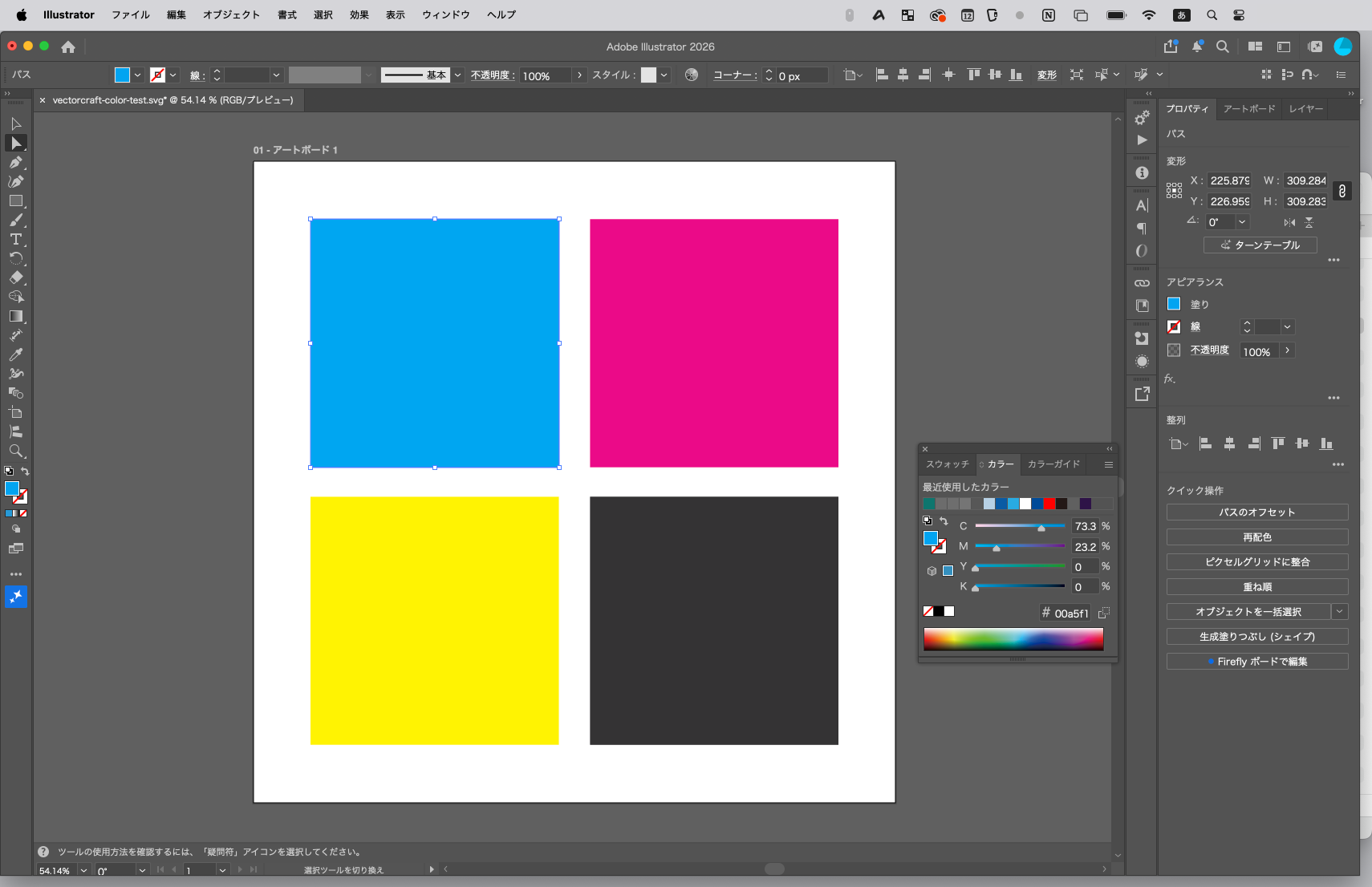The image size is (1372, 887).
Task: Select the Zoom magnifier tool
Action: click(15, 451)
